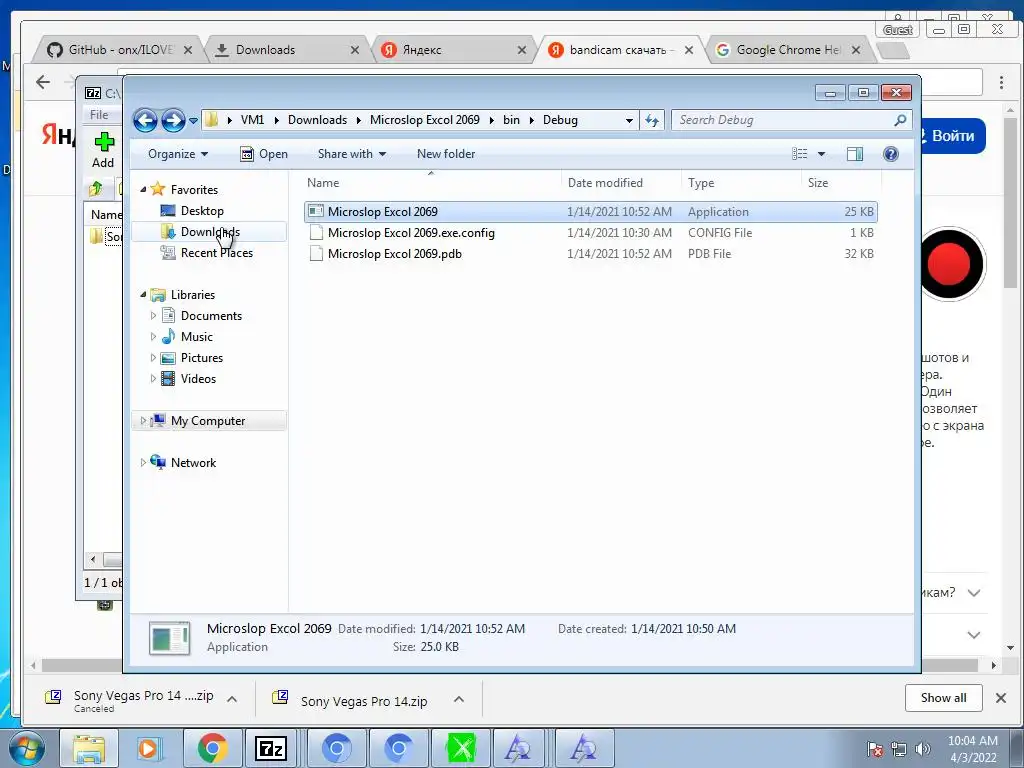Expand the Documents library arrow
The image size is (1024, 768).
(153, 316)
